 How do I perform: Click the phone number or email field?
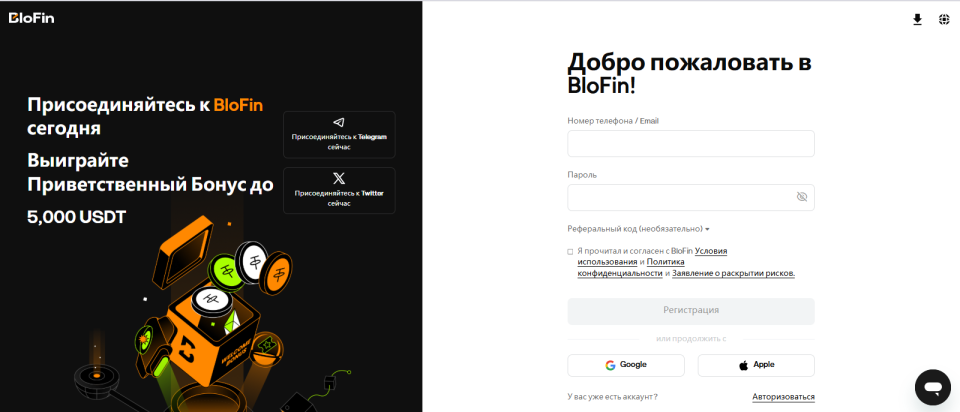pyautogui.click(x=690, y=144)
